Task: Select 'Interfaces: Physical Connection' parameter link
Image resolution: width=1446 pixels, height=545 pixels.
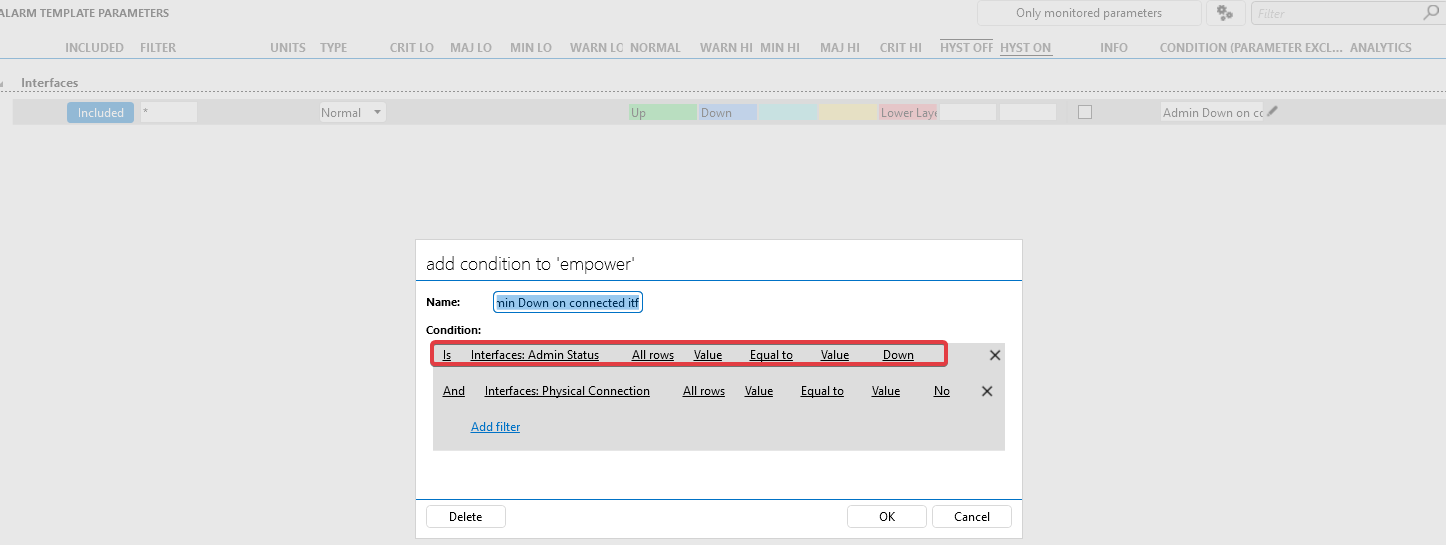Action: coord(567,391)
